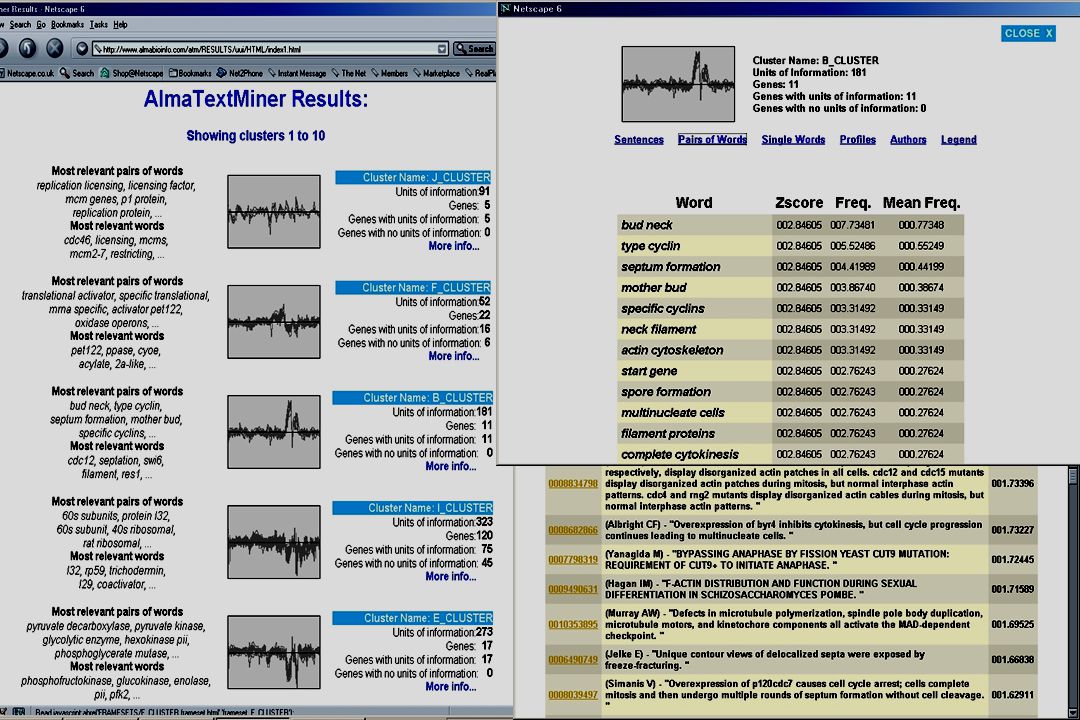The image size is (1080, 720).
Task: Close the B_CLUSTER detail popup with CLOSE X
Action: pyautogui.click(x=1028, y=33)
